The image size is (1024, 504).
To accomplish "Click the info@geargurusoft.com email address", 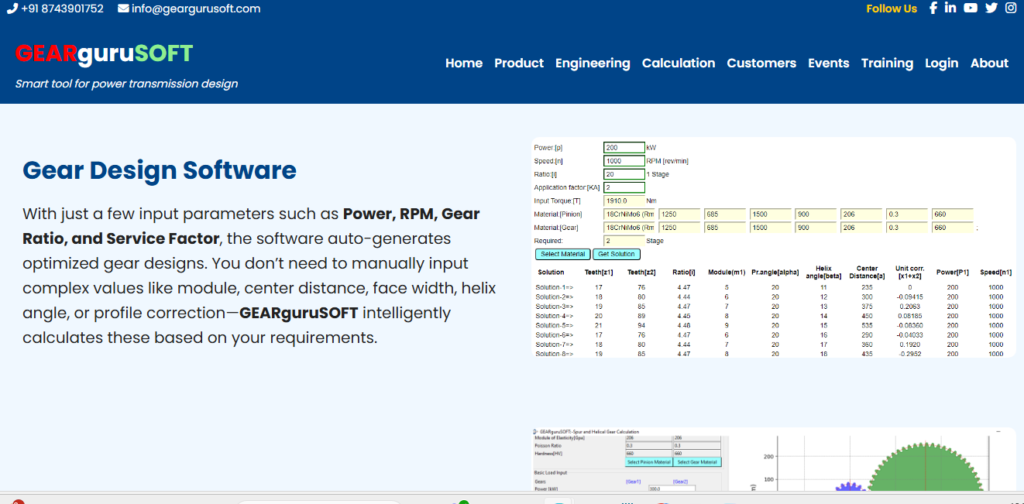I will (x=196, y=8).
